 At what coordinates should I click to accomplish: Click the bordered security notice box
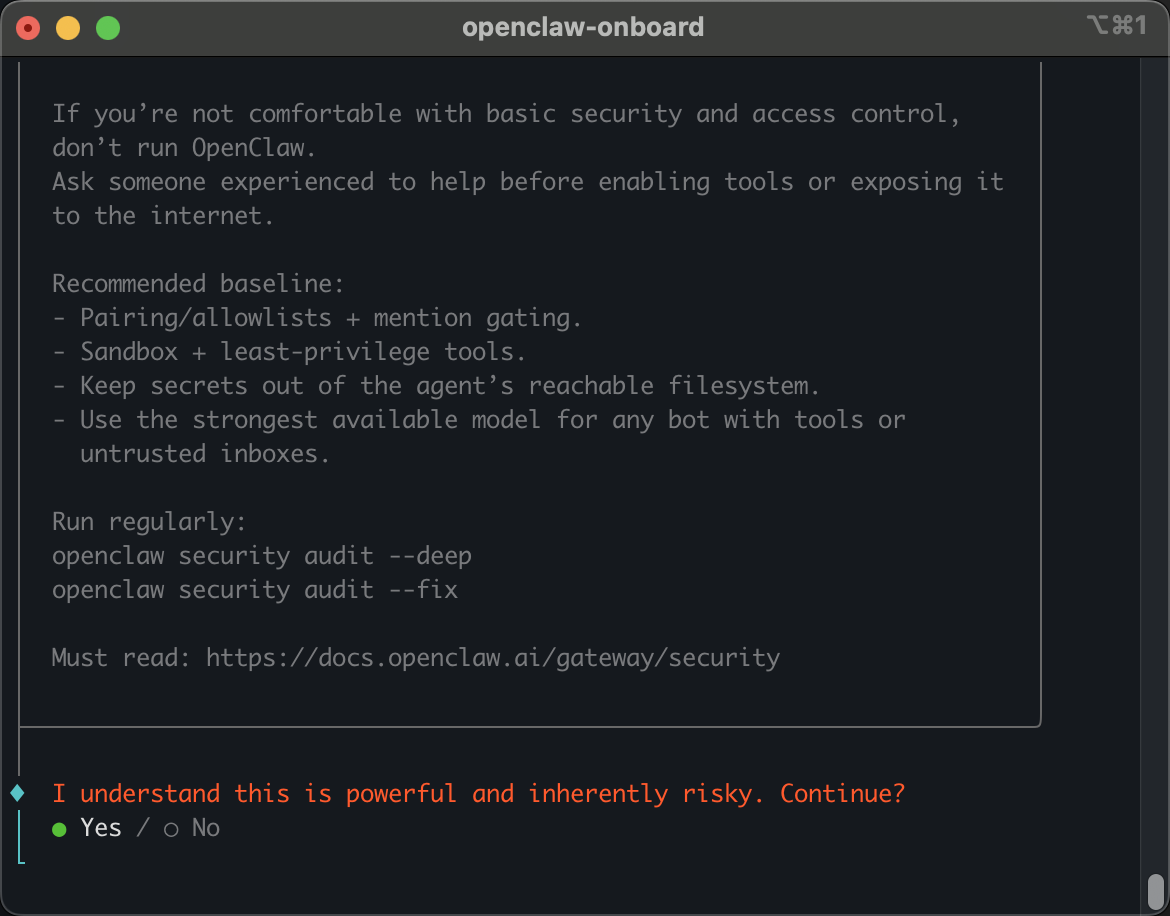(x=530, y=400)
